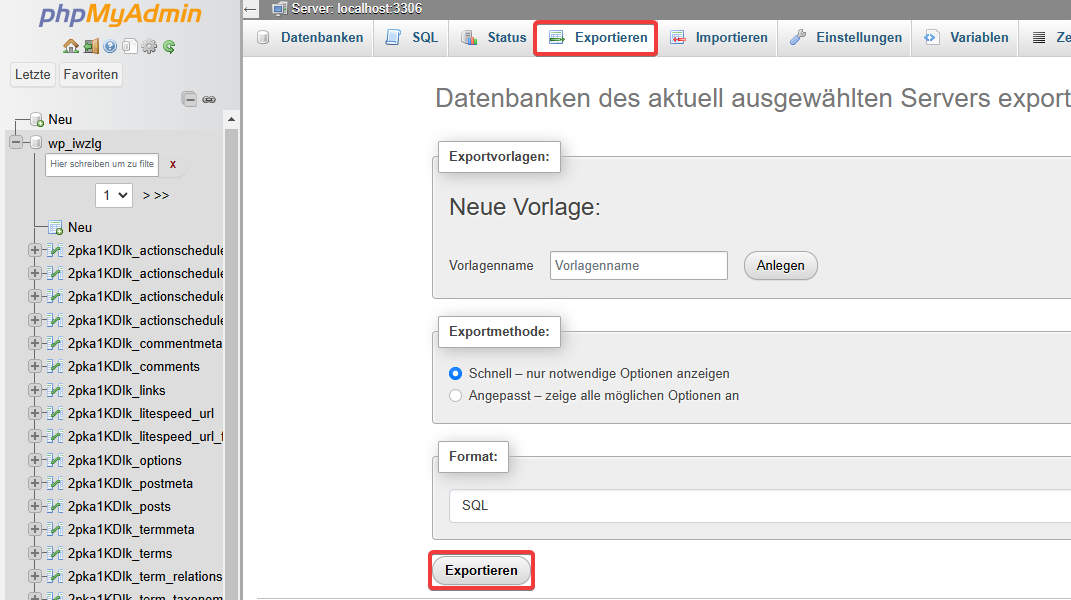Open the 2pka1KDlk_terms table
The image size is (1071, 600).
coord(120,554)
